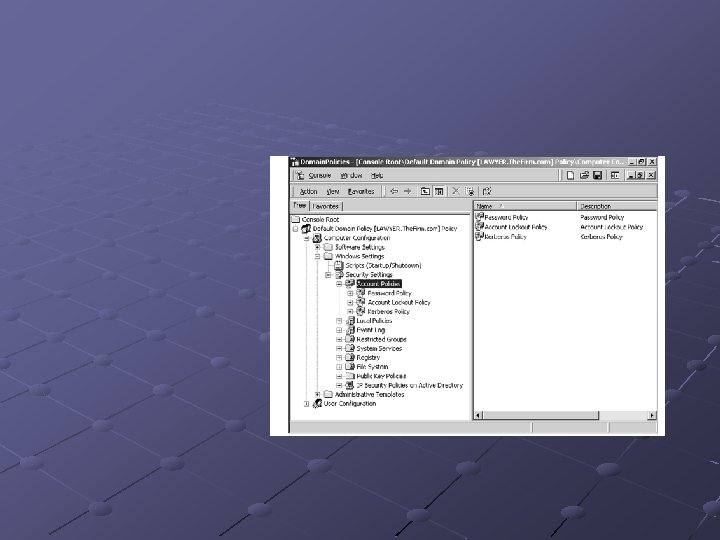This screenshot has width=720, height=540.
Task: Minimize the inner MMC child window
Action: click(631, 175)
